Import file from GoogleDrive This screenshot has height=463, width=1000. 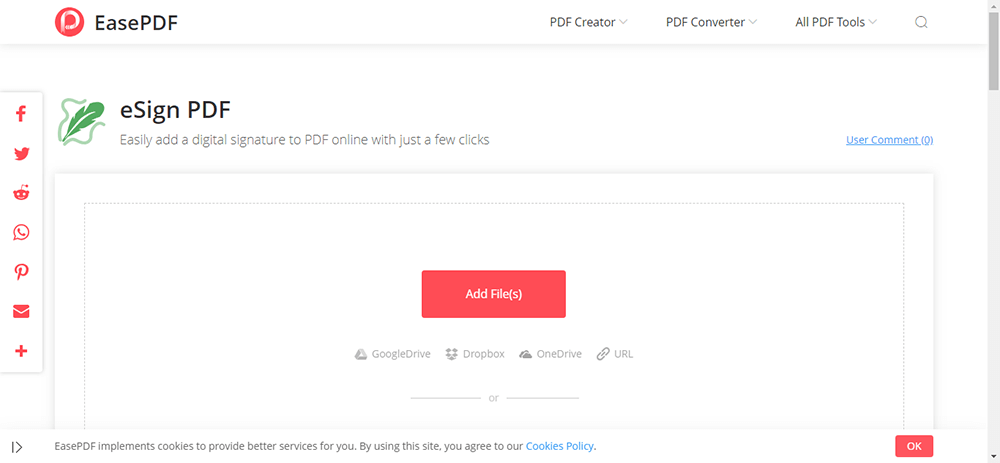click(x=393, y=354)
